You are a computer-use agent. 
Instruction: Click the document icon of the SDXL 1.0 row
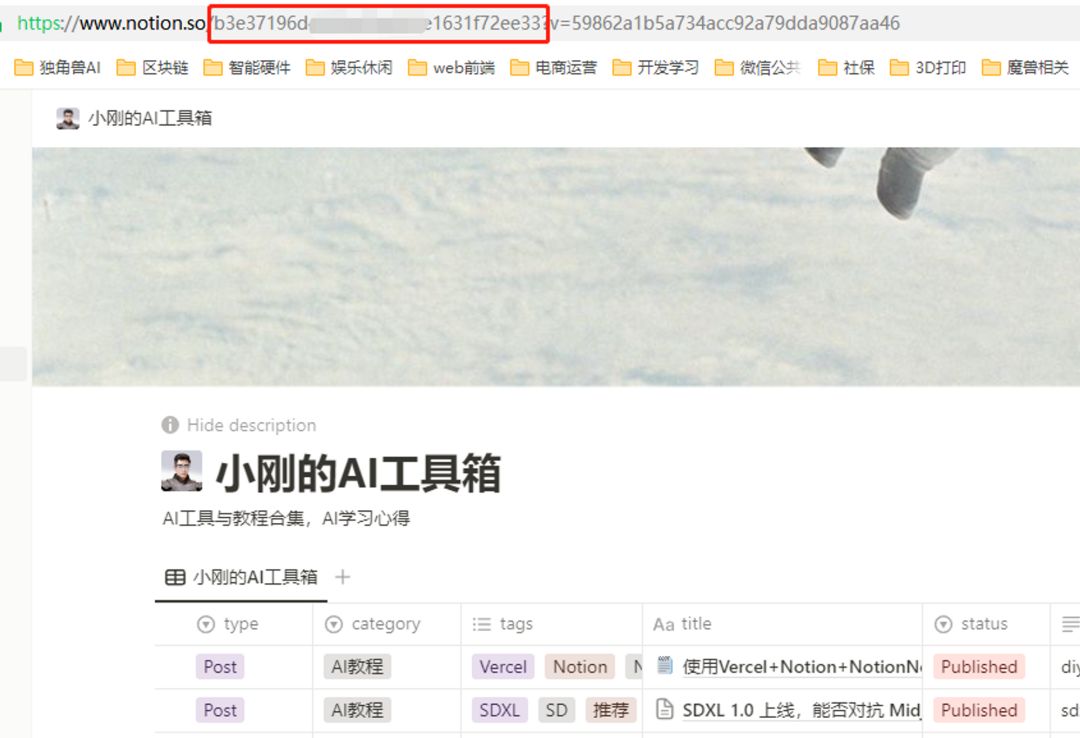pyautogui.click(x=665, y=710)
